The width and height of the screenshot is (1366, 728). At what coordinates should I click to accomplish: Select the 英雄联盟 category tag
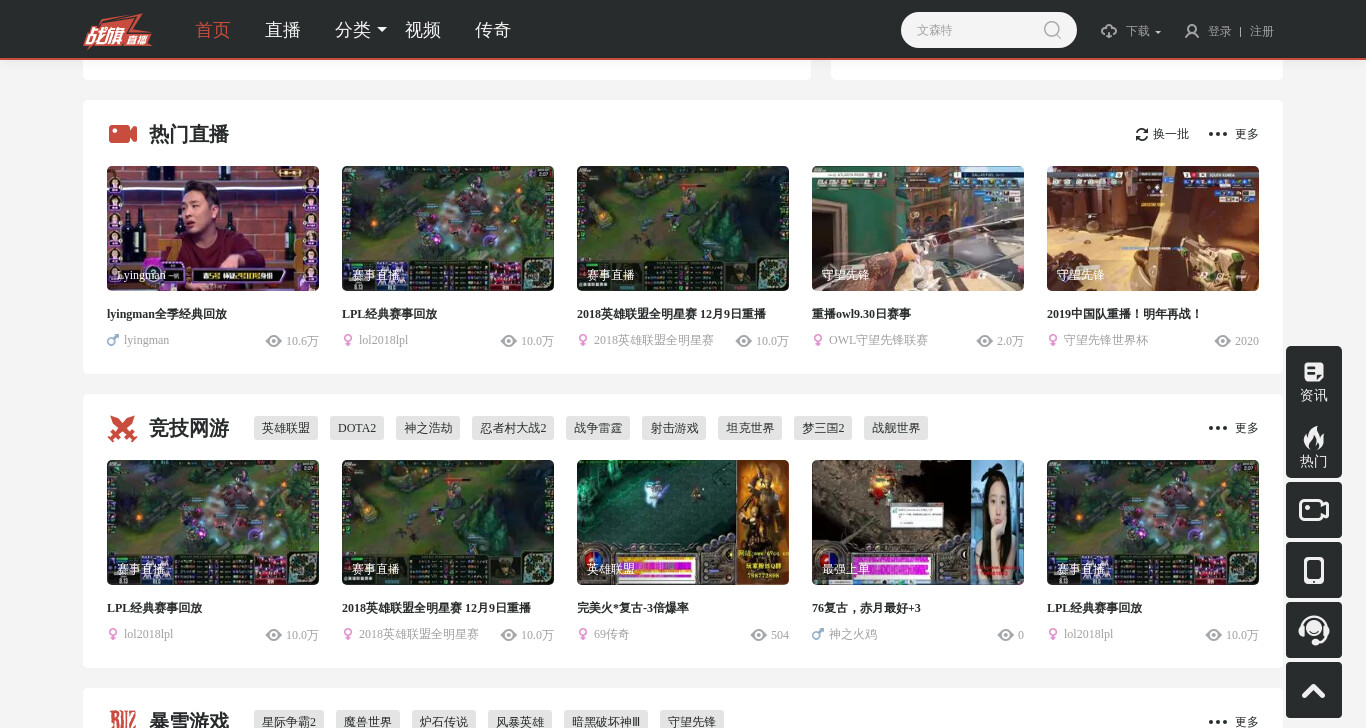click(286, 428)
